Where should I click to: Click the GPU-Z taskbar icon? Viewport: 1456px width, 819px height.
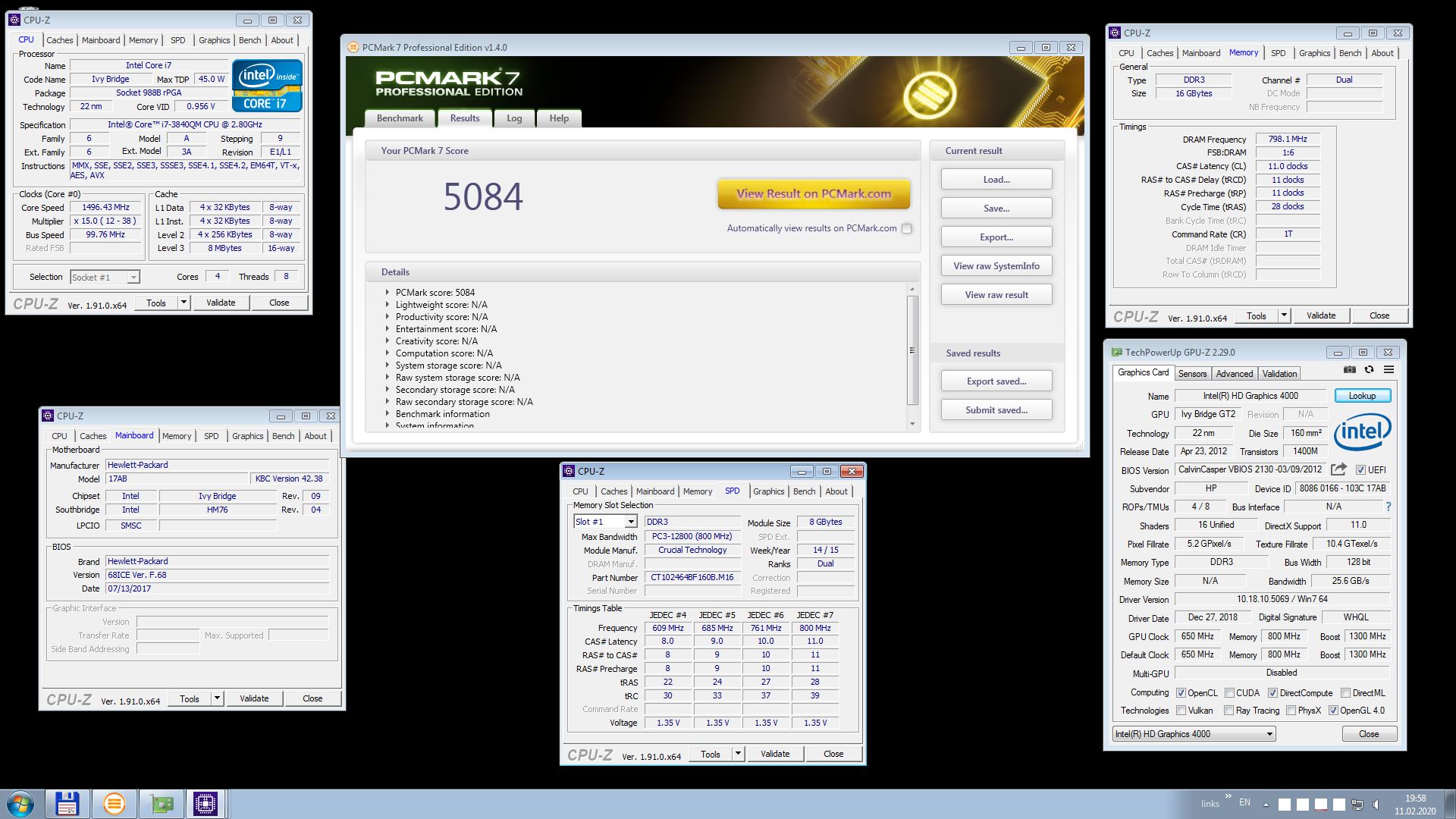162,804
